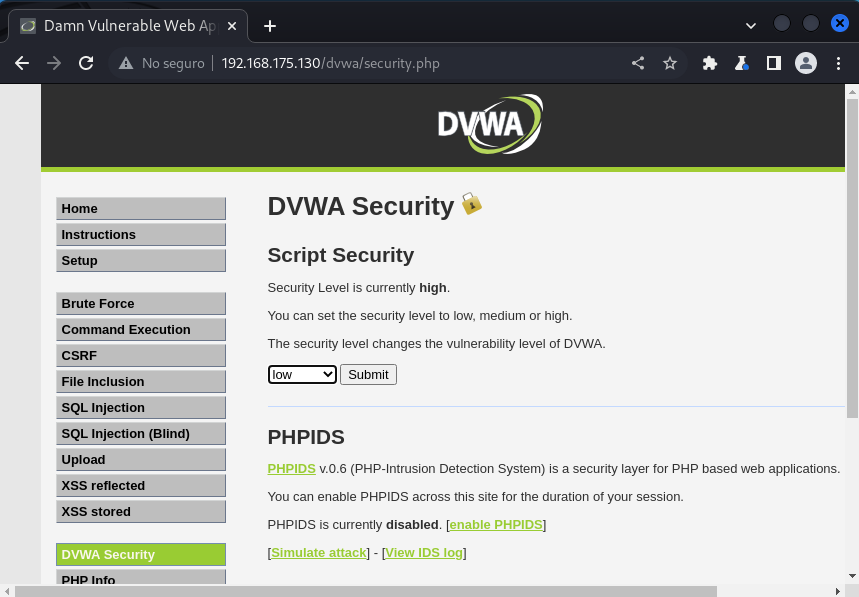Image resolution: width=859 pixels, height=597 pixels.
Task: Click the Simulate attack link
Action: pos(319,553)
